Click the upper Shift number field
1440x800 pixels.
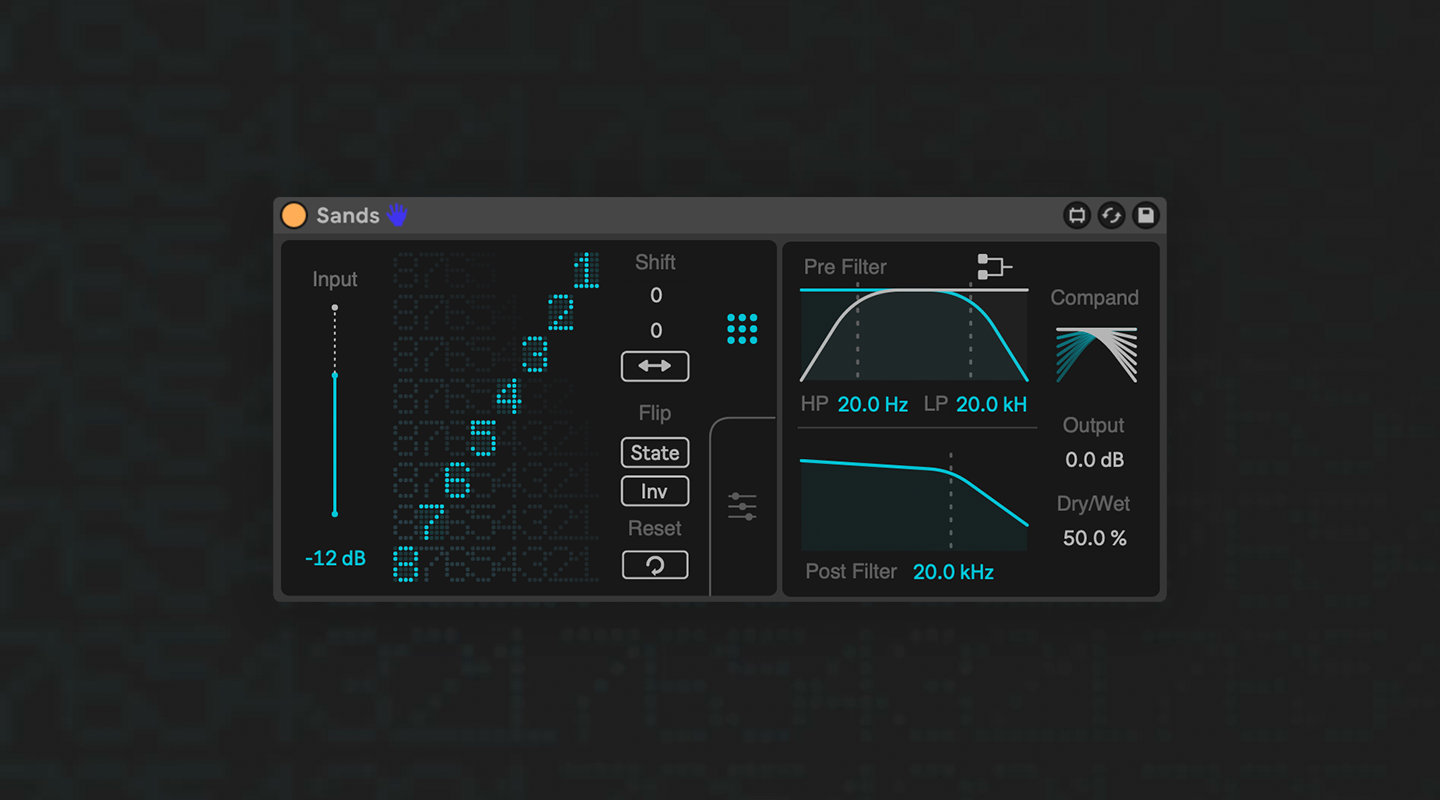656,295
